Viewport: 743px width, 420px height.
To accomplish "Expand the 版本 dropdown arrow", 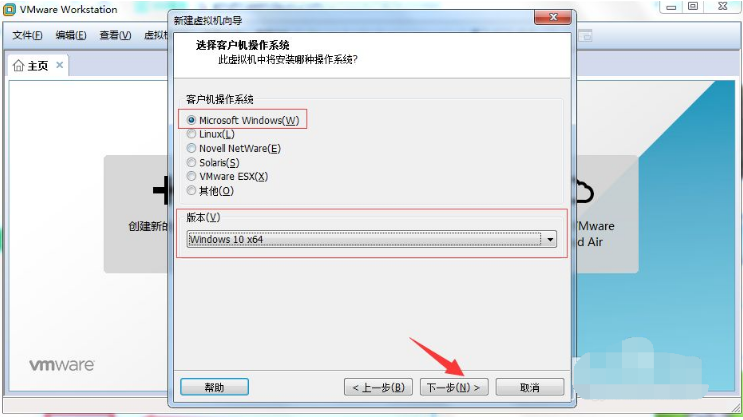I will point(550,239).
